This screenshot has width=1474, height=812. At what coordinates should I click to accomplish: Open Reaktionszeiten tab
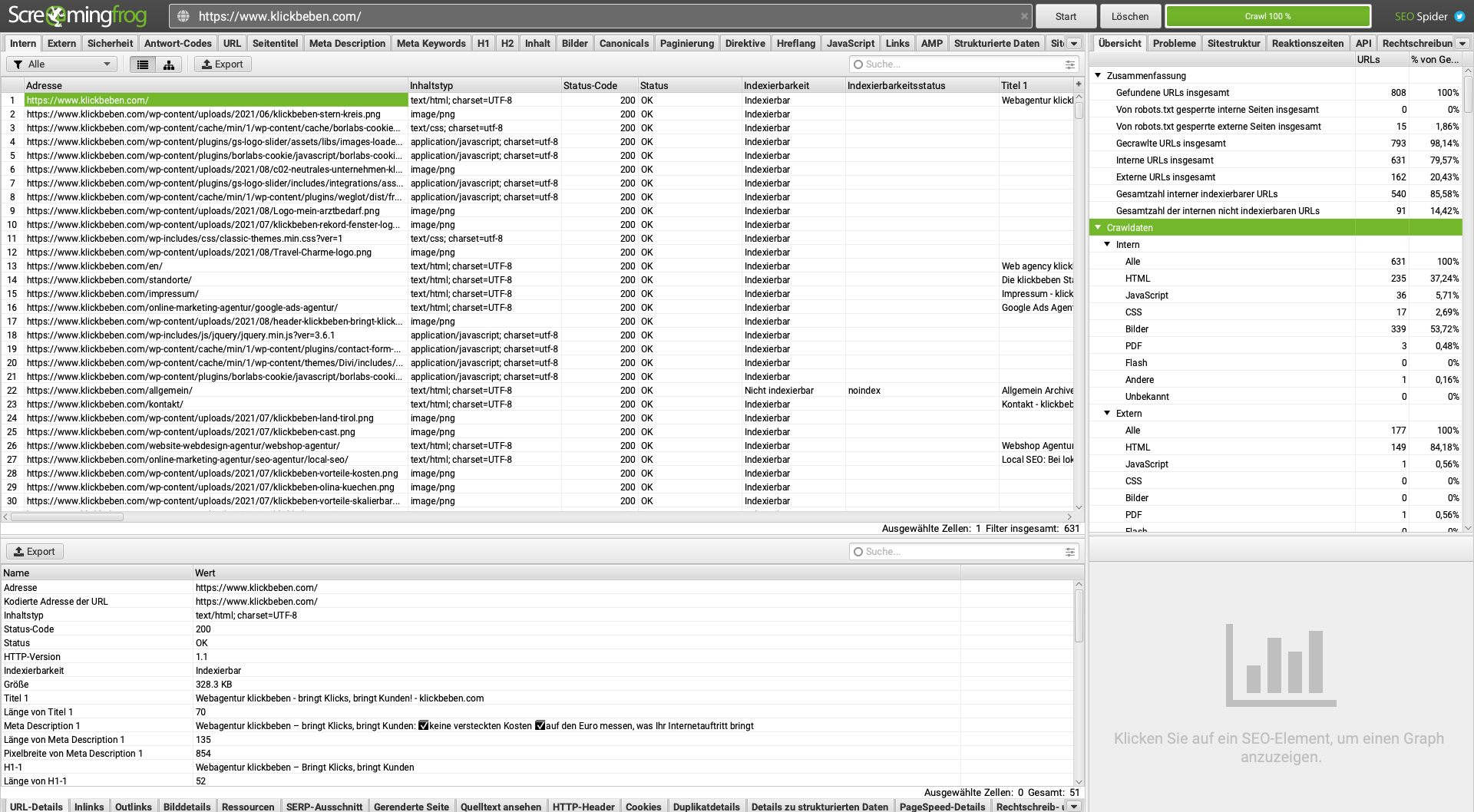tap(1307, 44)
